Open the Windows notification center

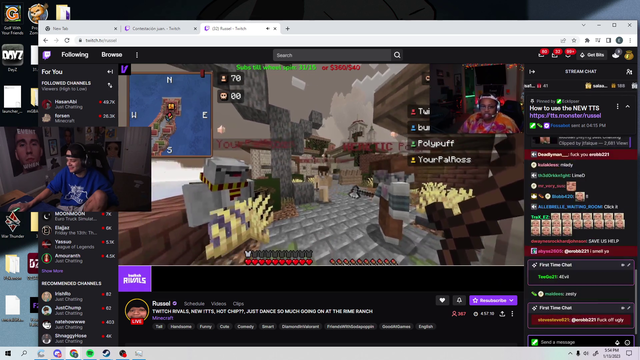629,353
